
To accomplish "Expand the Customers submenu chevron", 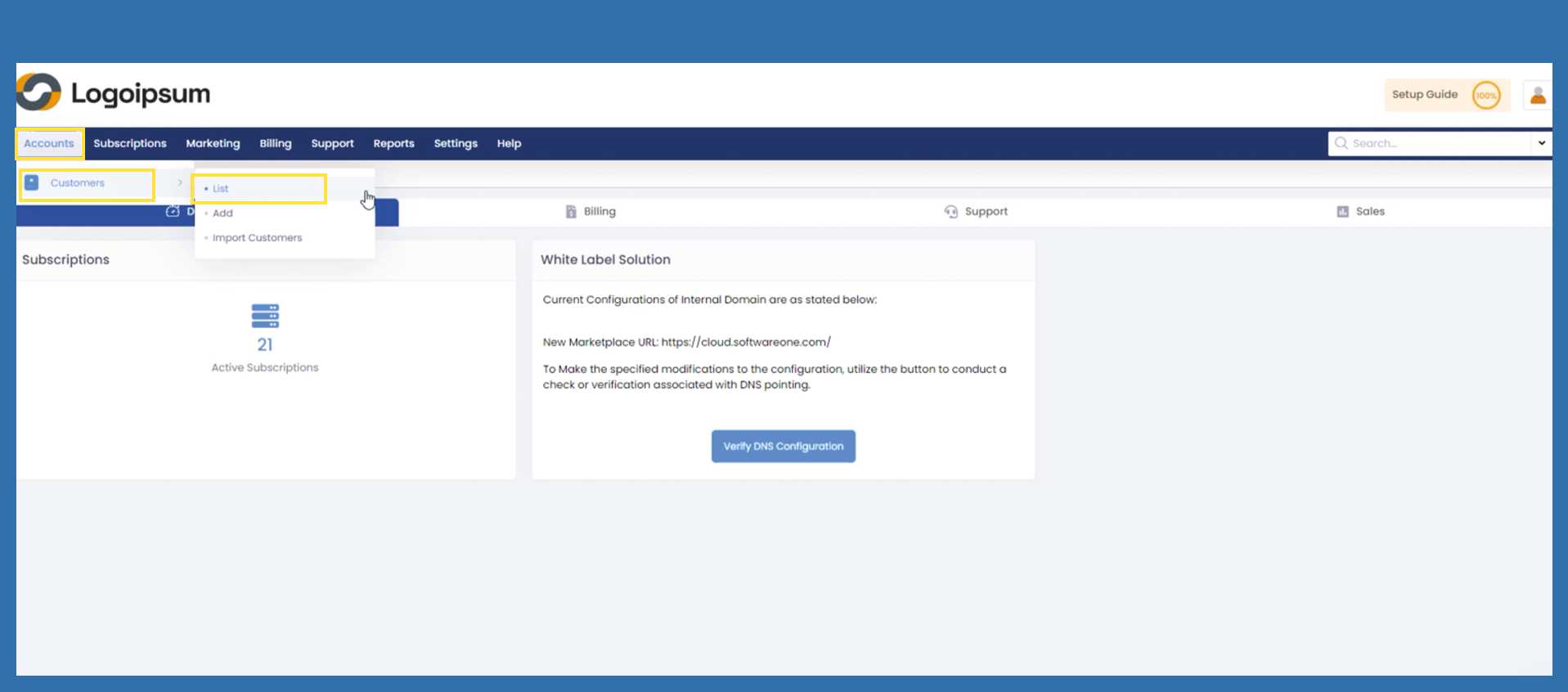I will tap(180, 182).
